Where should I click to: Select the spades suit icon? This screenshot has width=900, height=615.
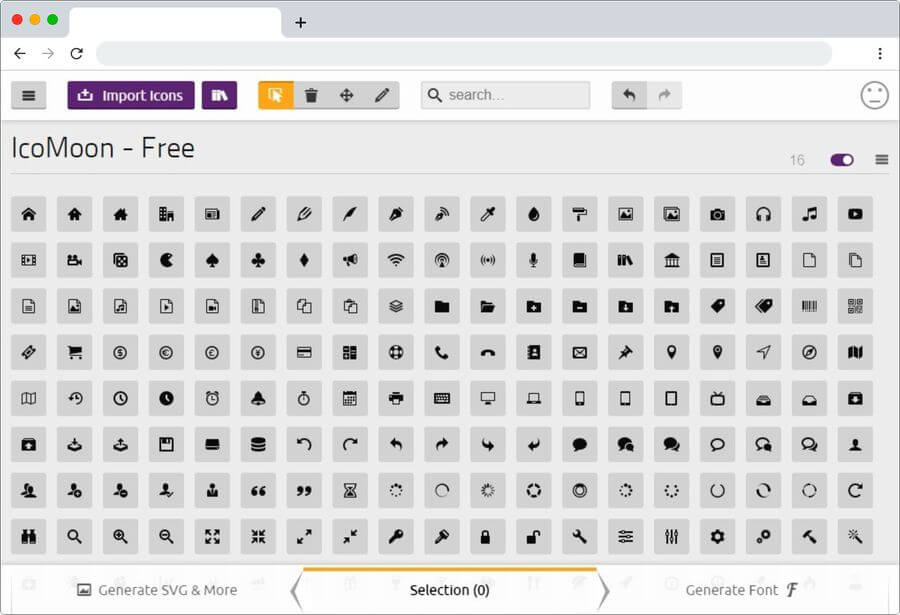212,260
